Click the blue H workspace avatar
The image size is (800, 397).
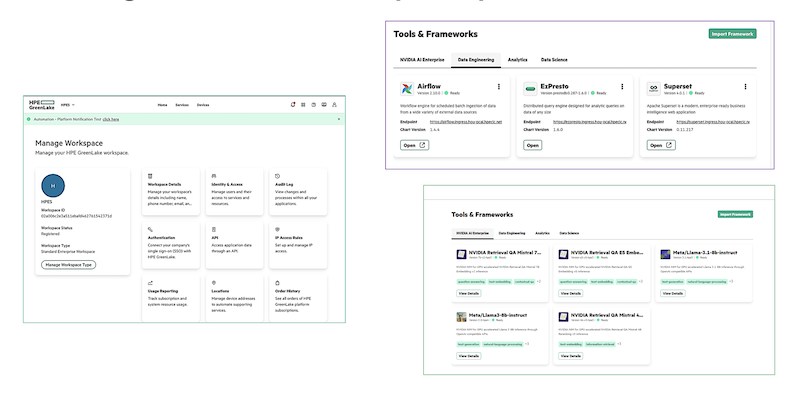53,186
